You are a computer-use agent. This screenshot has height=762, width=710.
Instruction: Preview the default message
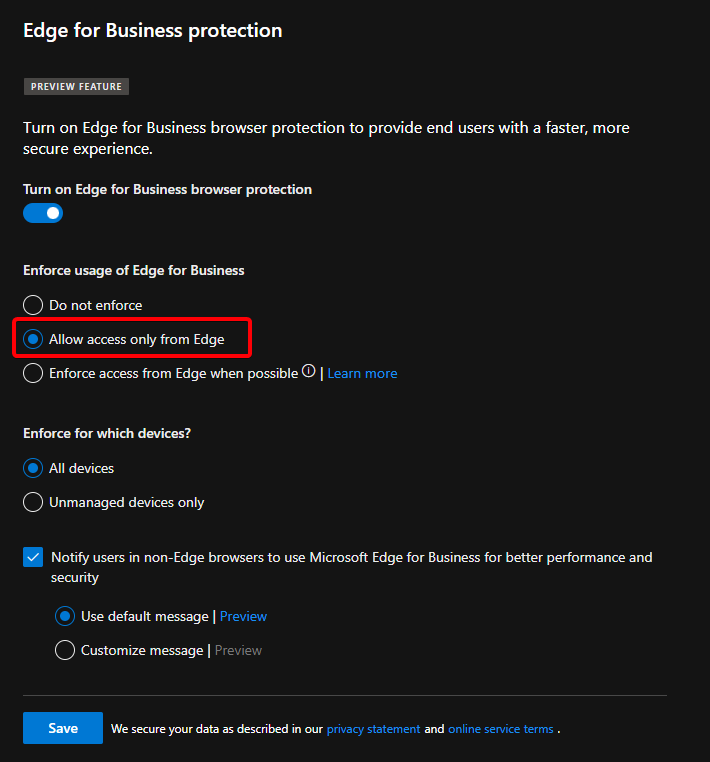pos(243,616)
